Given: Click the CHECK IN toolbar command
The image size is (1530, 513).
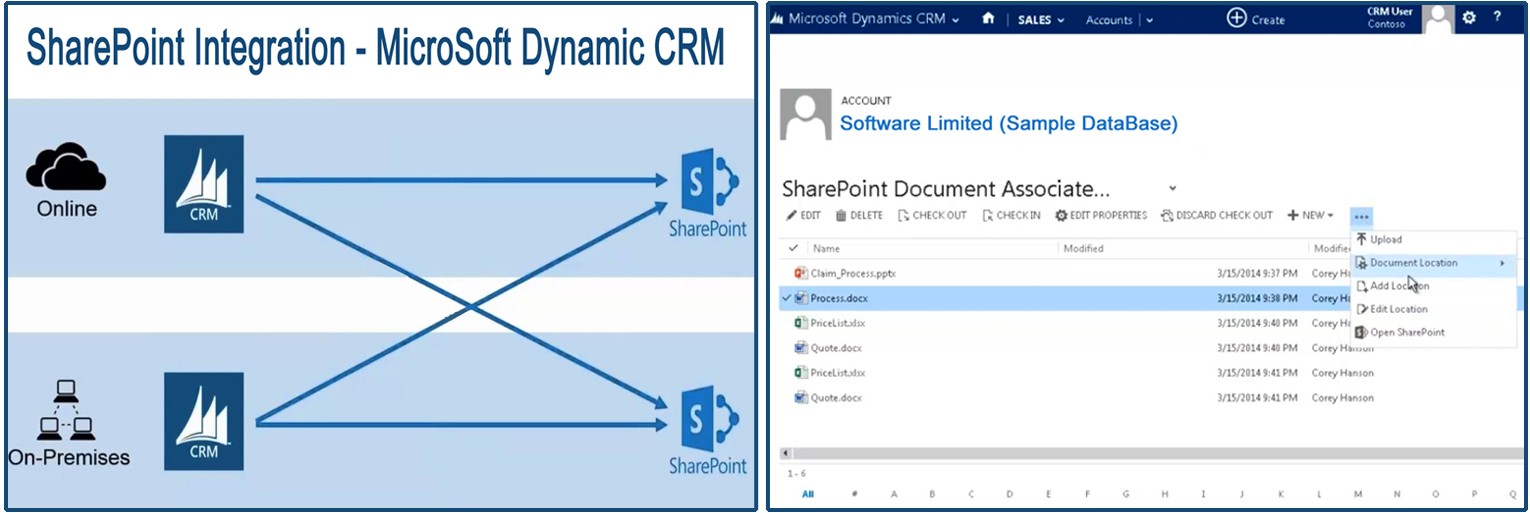Looking at the screenshot, I should pyautogui.click(x=1011, y=215).
